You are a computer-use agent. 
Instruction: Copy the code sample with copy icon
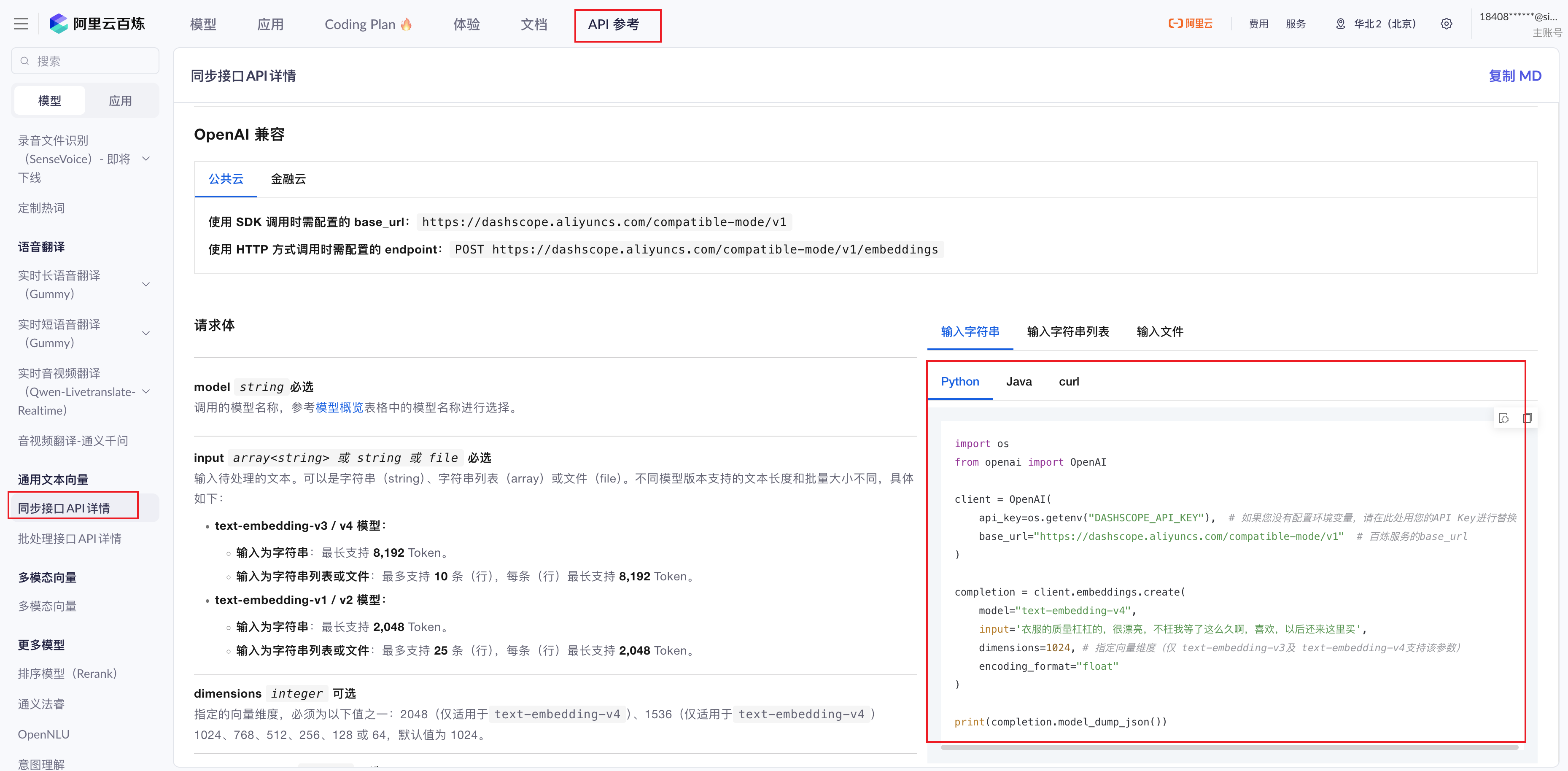tap(1527, 418)
